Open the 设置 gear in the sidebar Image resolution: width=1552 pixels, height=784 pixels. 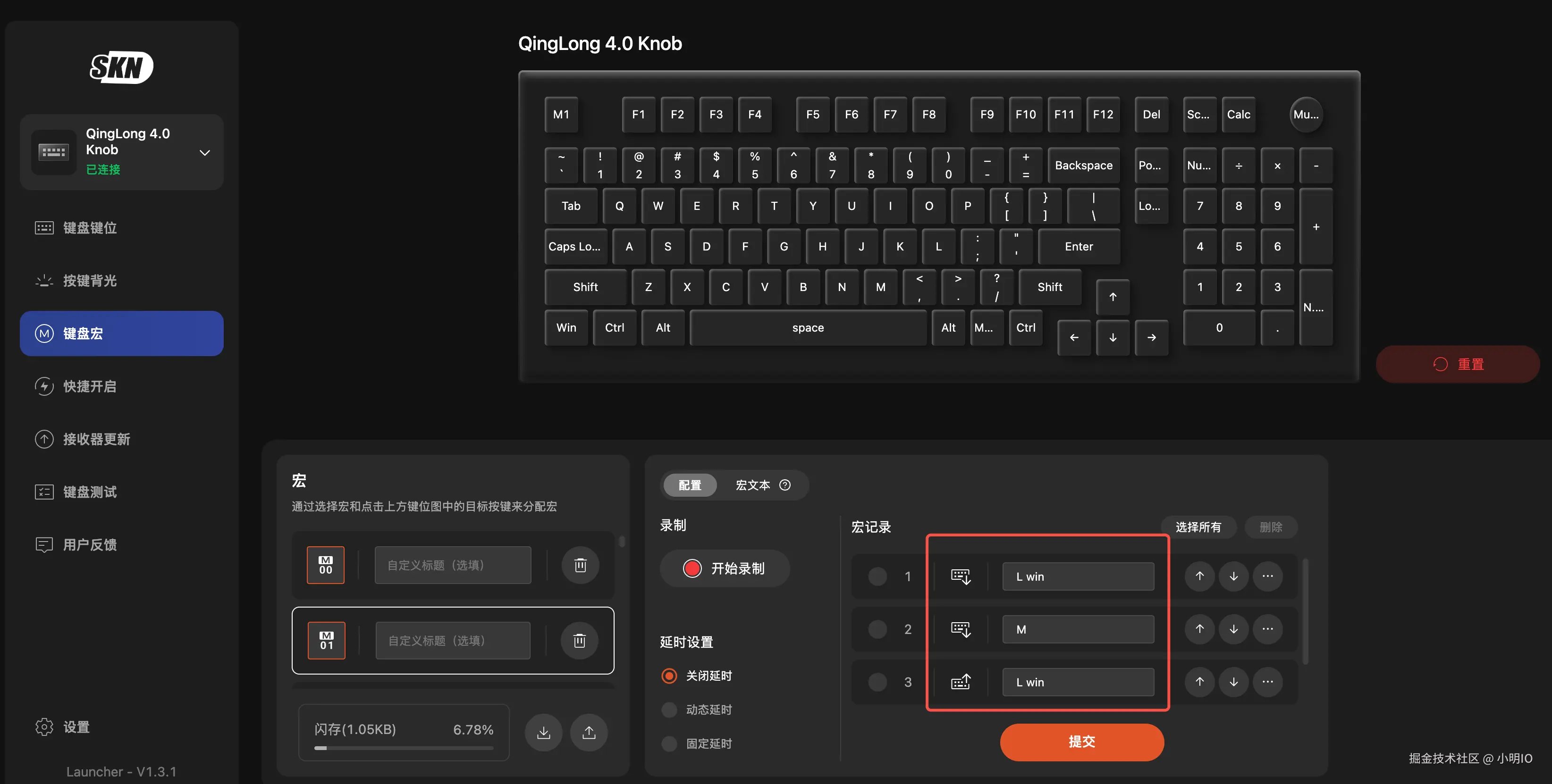click(x=44, y=727)
